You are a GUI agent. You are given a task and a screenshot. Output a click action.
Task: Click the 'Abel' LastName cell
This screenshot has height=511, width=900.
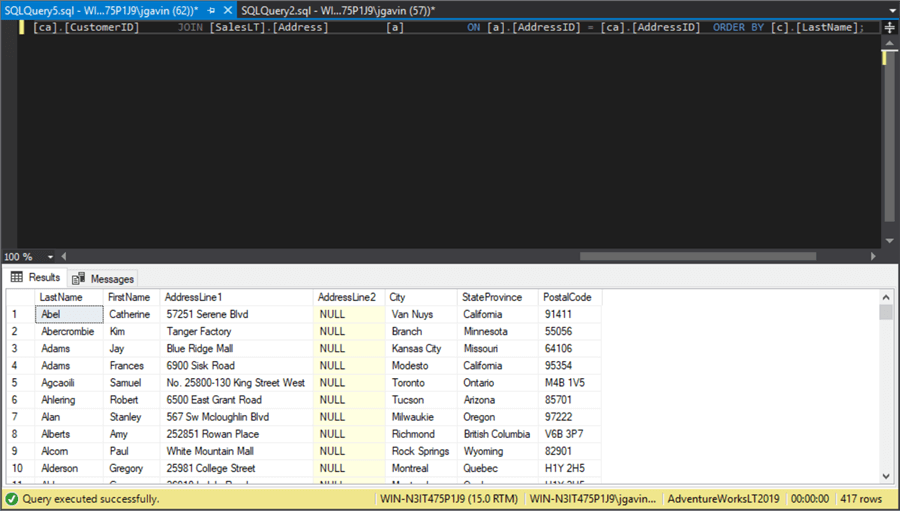coord(69,314)
